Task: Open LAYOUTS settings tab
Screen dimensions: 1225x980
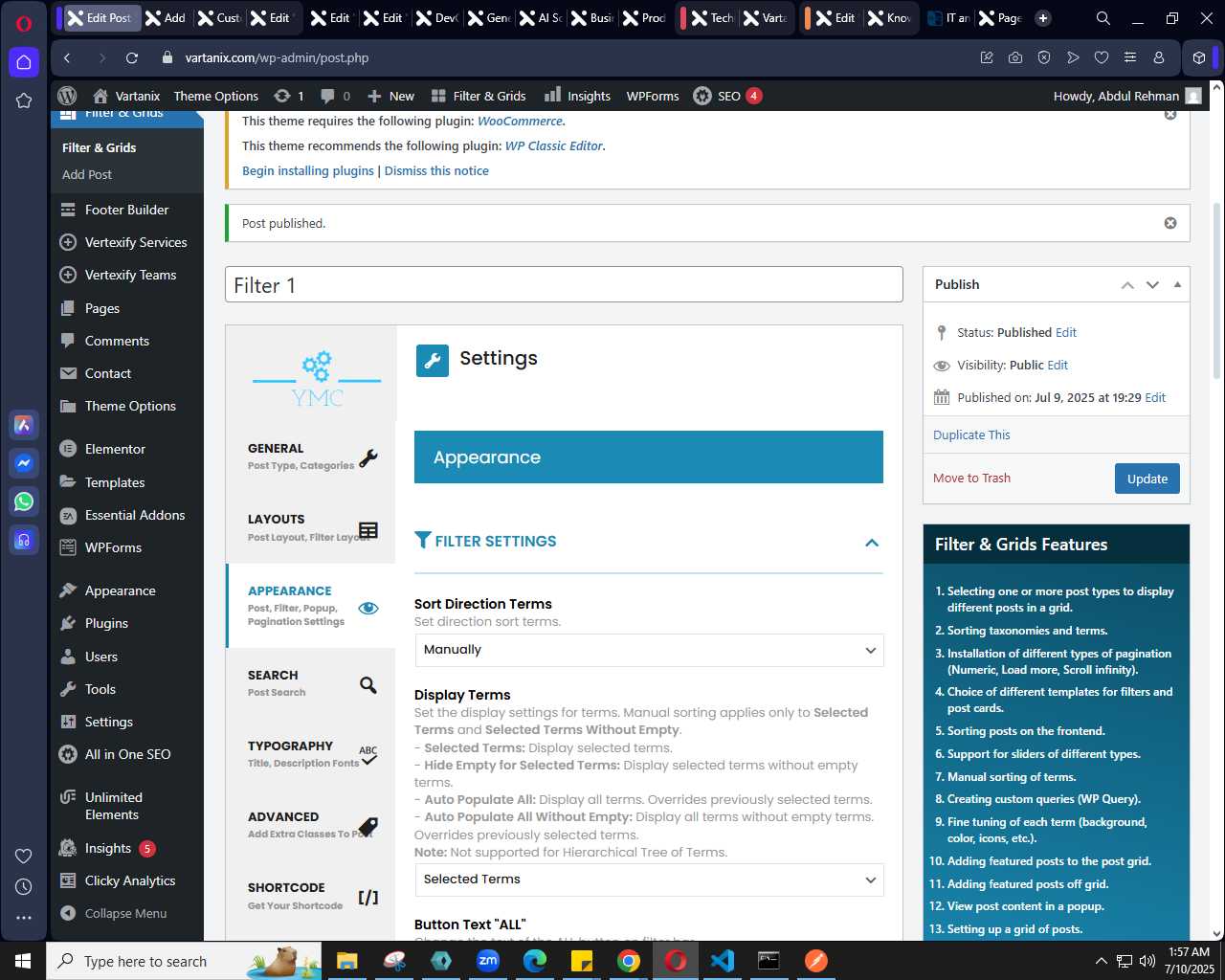Action: (x=311, y=527)
